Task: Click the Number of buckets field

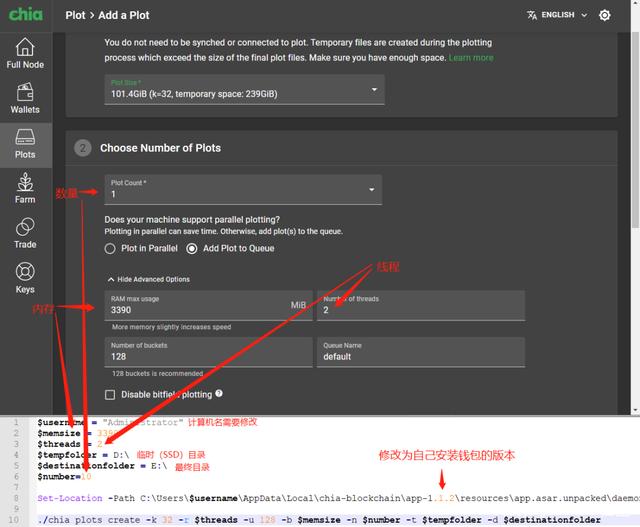Action: (x=209, y=352)
